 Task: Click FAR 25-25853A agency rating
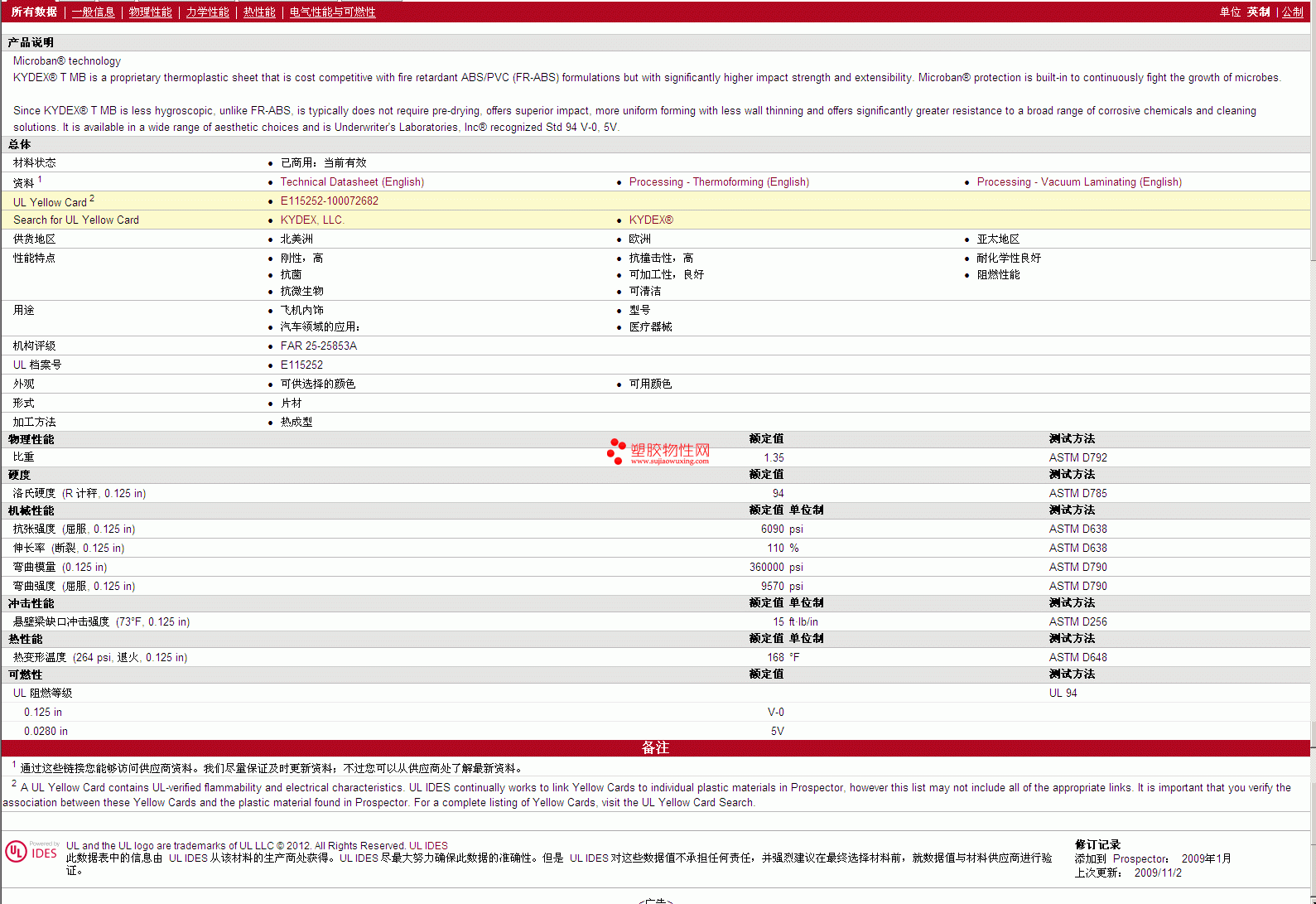point(318,346)
